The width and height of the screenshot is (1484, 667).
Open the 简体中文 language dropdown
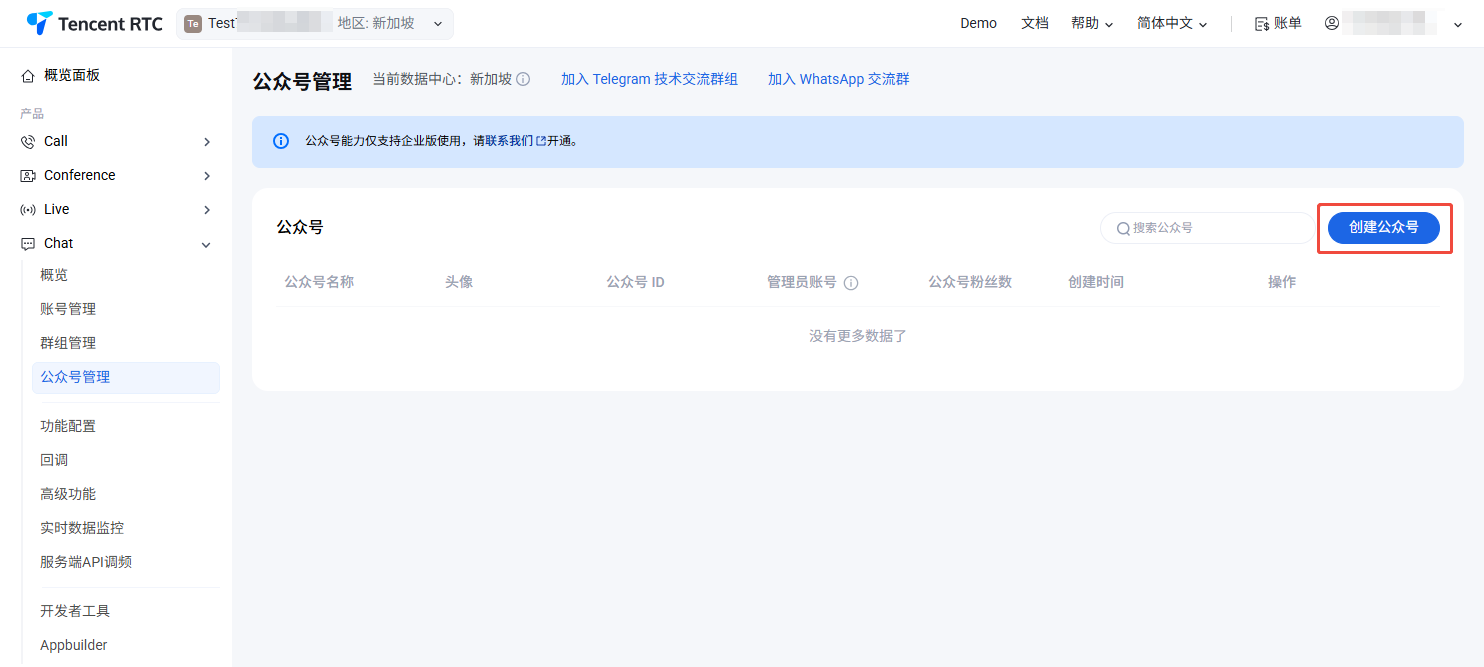[x=1172, y=23]
